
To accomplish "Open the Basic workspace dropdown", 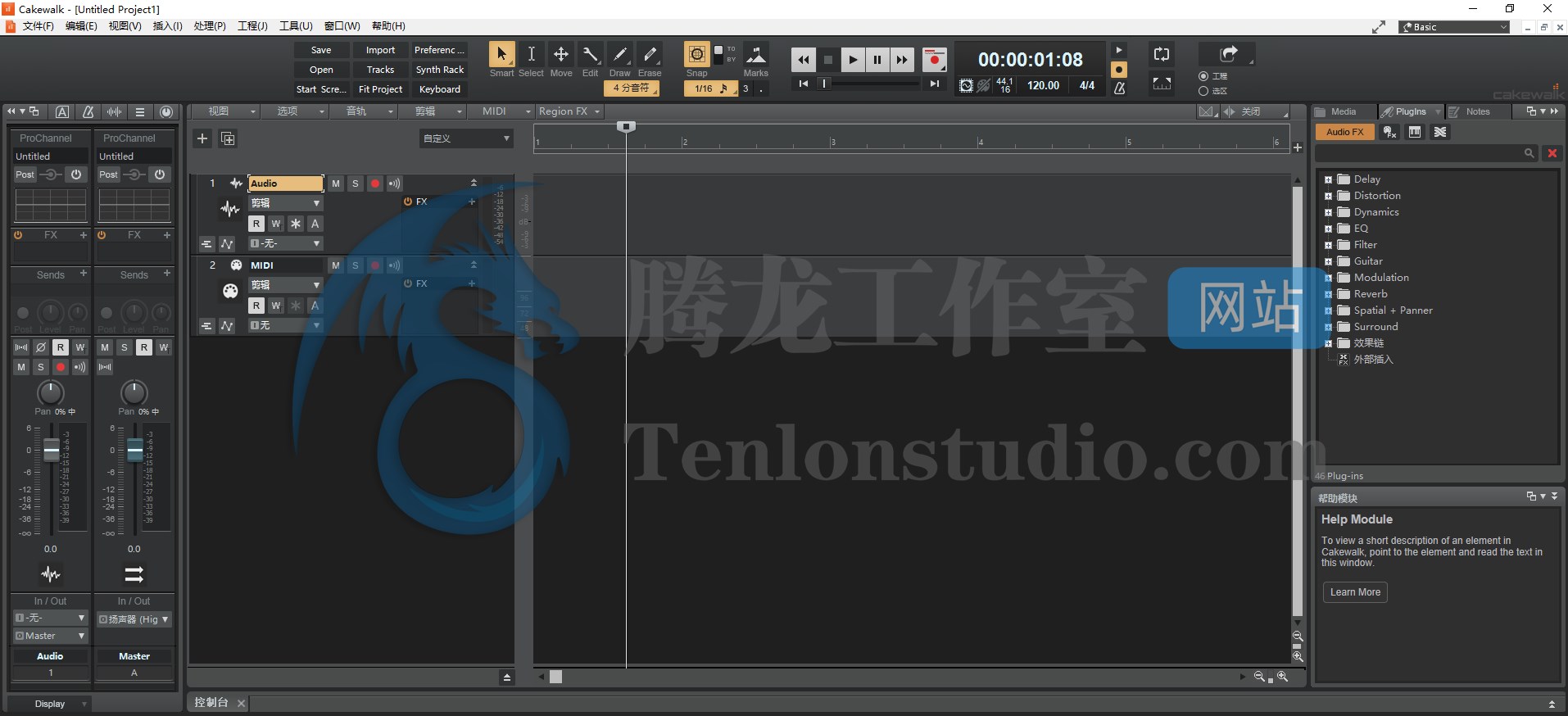I will pyautogui.click(x=1455, y=27).
